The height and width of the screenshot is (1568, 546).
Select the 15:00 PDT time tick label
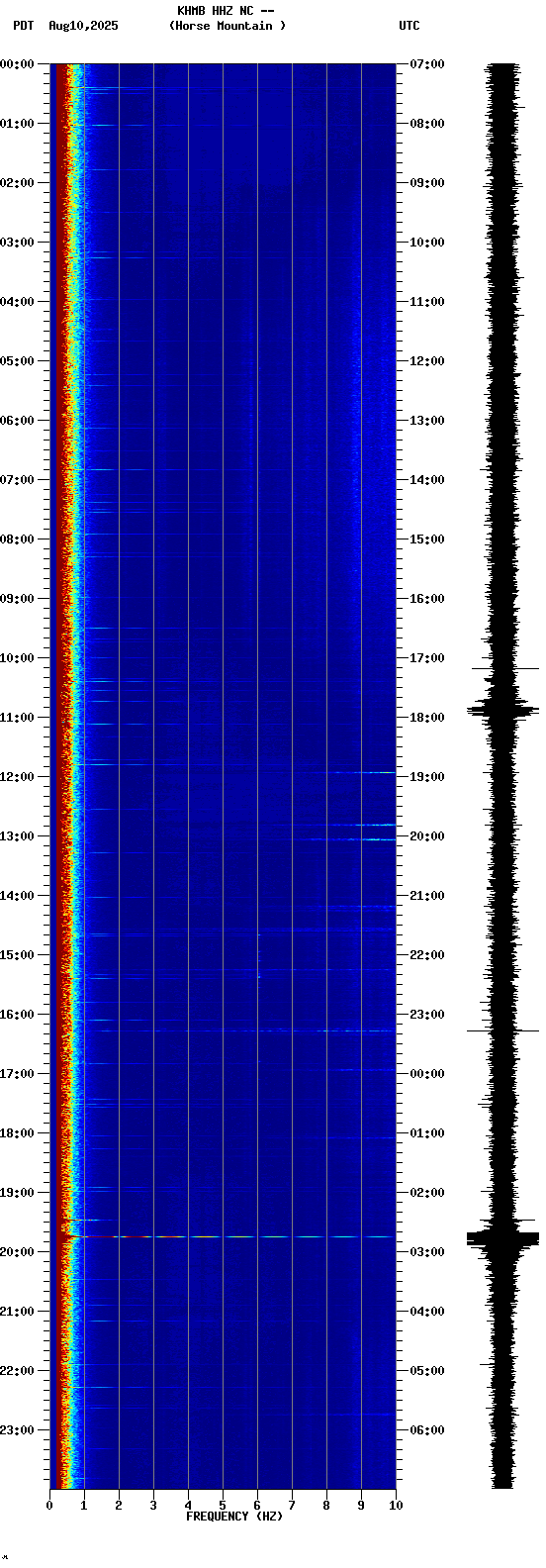click(x=18, y=955)
